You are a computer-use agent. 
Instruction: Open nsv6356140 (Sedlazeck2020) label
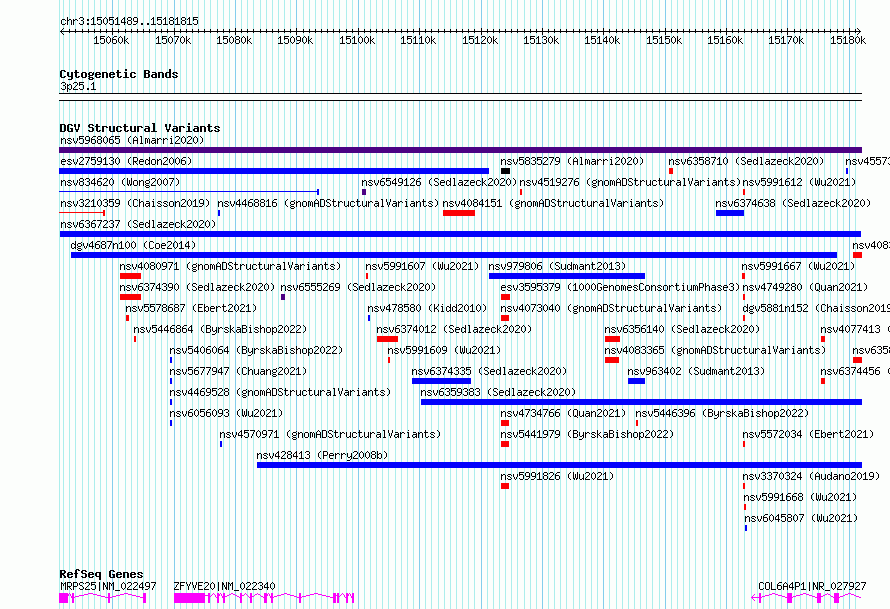[x=682, y=329]
